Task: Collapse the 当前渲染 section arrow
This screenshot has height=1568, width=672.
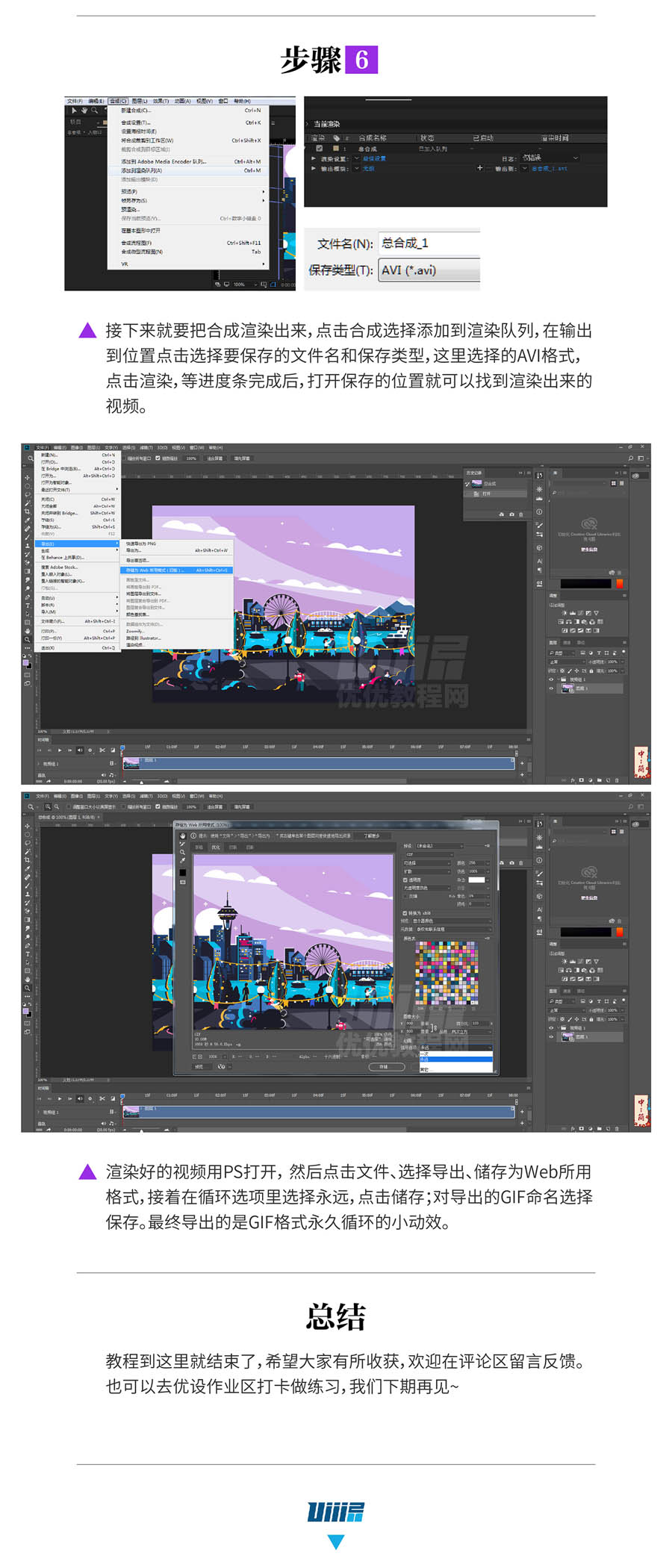Action: (307, 125)
